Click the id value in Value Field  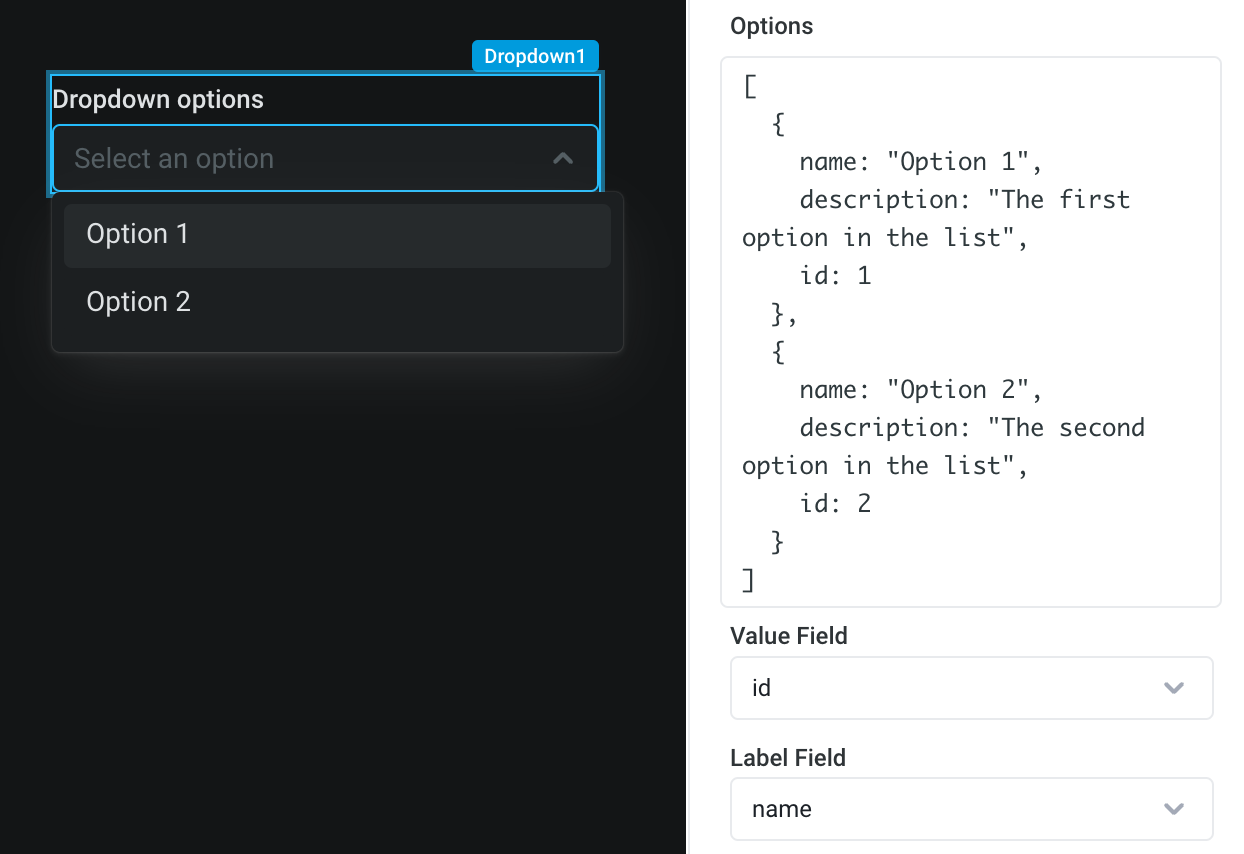[x=761, y=688]
